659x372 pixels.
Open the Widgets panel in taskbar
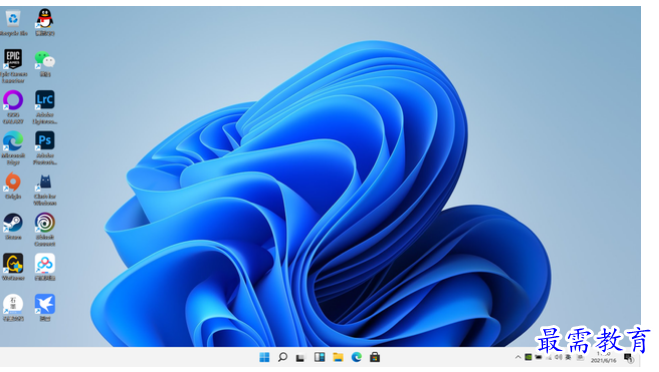coord(319,357)
